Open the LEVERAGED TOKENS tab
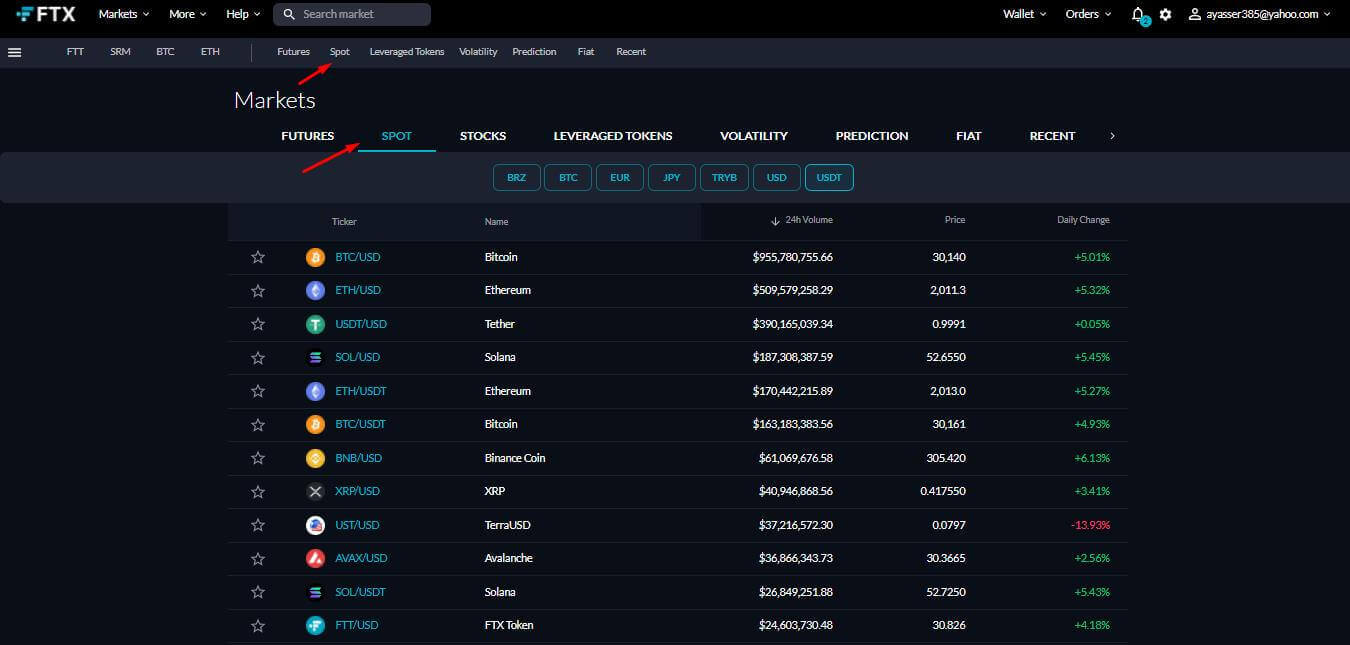Image resolution: width=1350 pixels, height=645 pixels. pyautogui.click(x=613, y=136)
